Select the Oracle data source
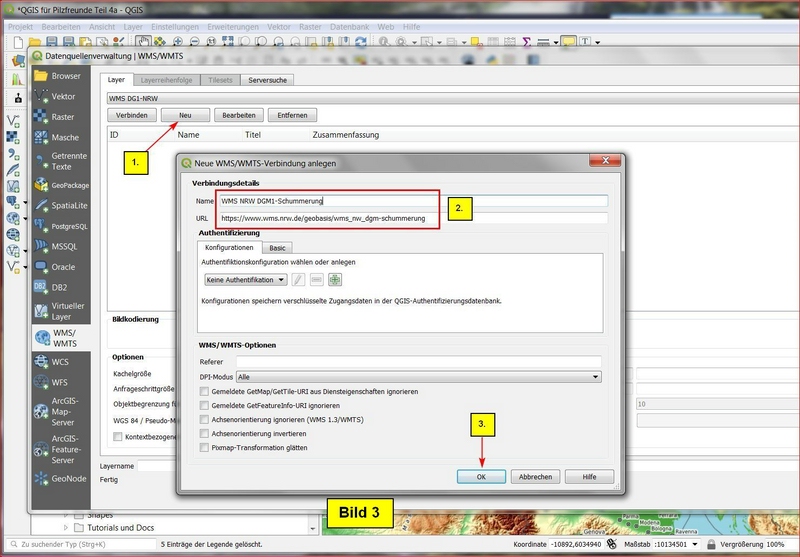The height and width of the screenshot is (557, 800). coord(61,267)
